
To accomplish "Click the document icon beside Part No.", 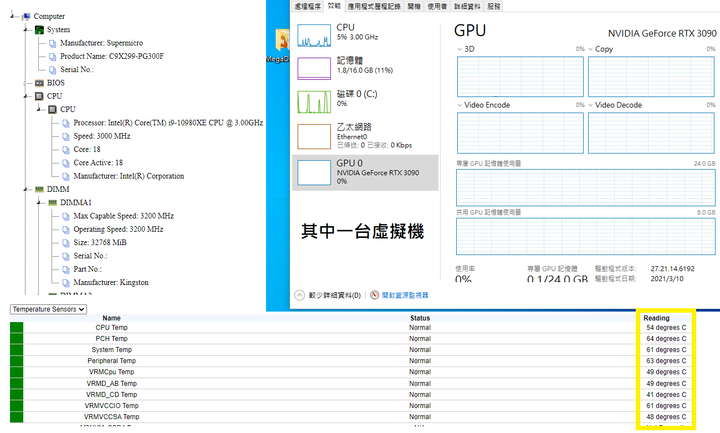I will click(x=66, y=270).
